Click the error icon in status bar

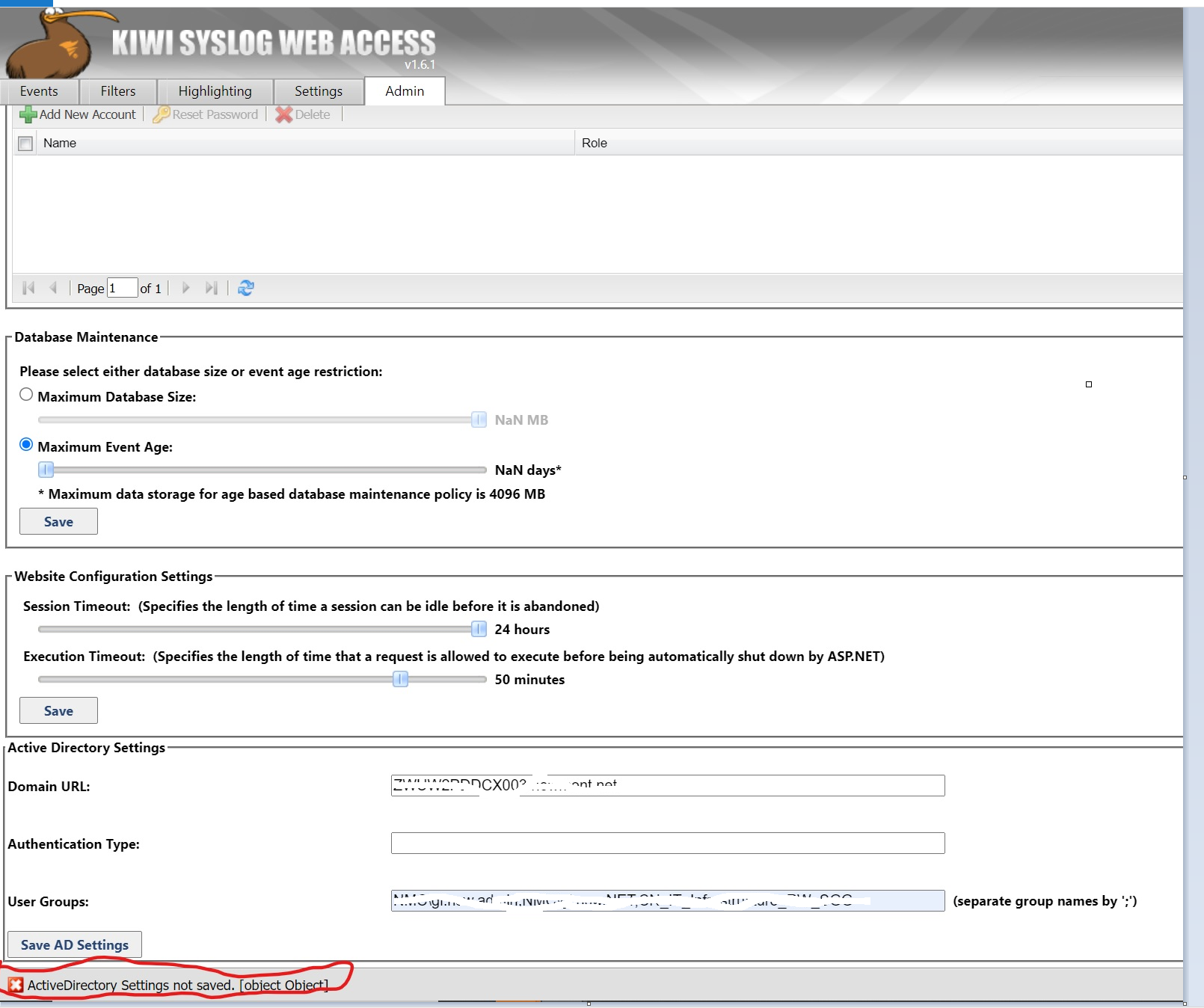tap(16, 985)
